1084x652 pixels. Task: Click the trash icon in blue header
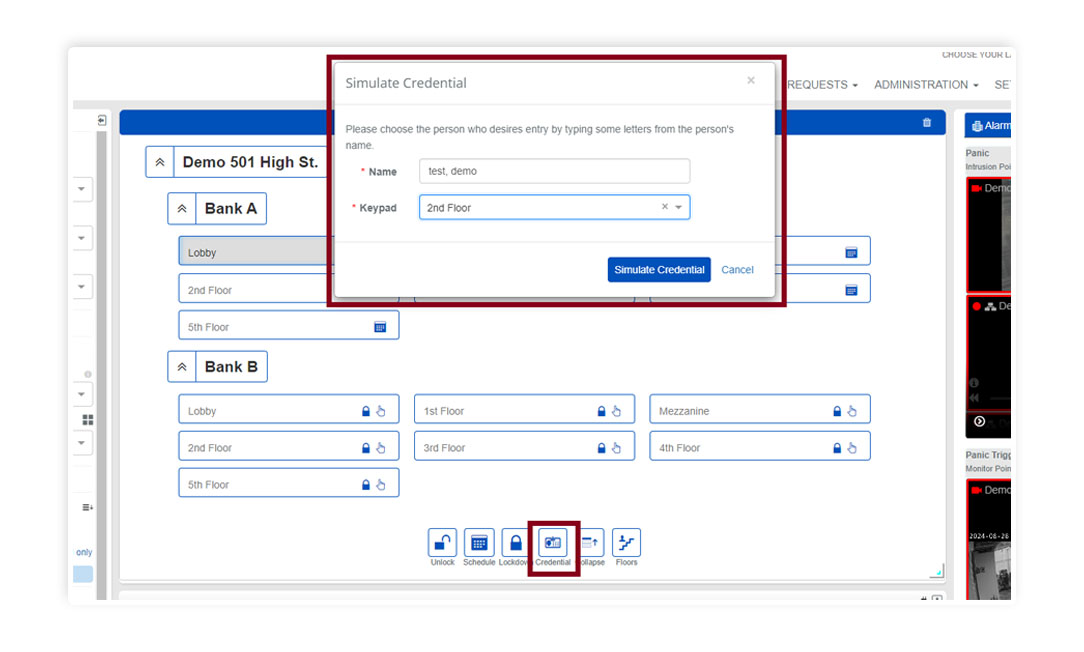[x=926, y=123]
